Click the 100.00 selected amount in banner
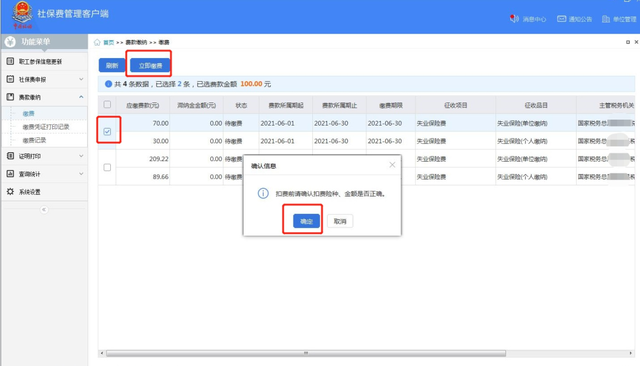This screenshot has width=640, height=366. click(251, 84)
